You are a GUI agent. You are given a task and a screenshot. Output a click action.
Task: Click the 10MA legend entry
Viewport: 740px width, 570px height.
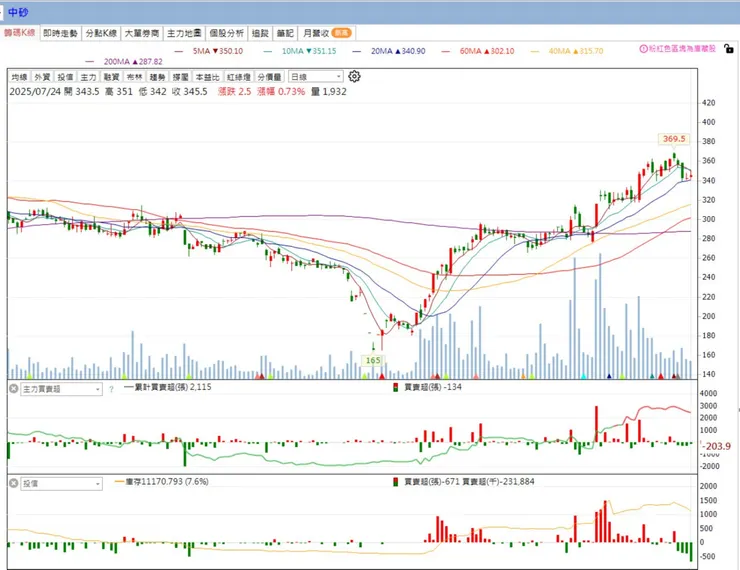[300, 51]
